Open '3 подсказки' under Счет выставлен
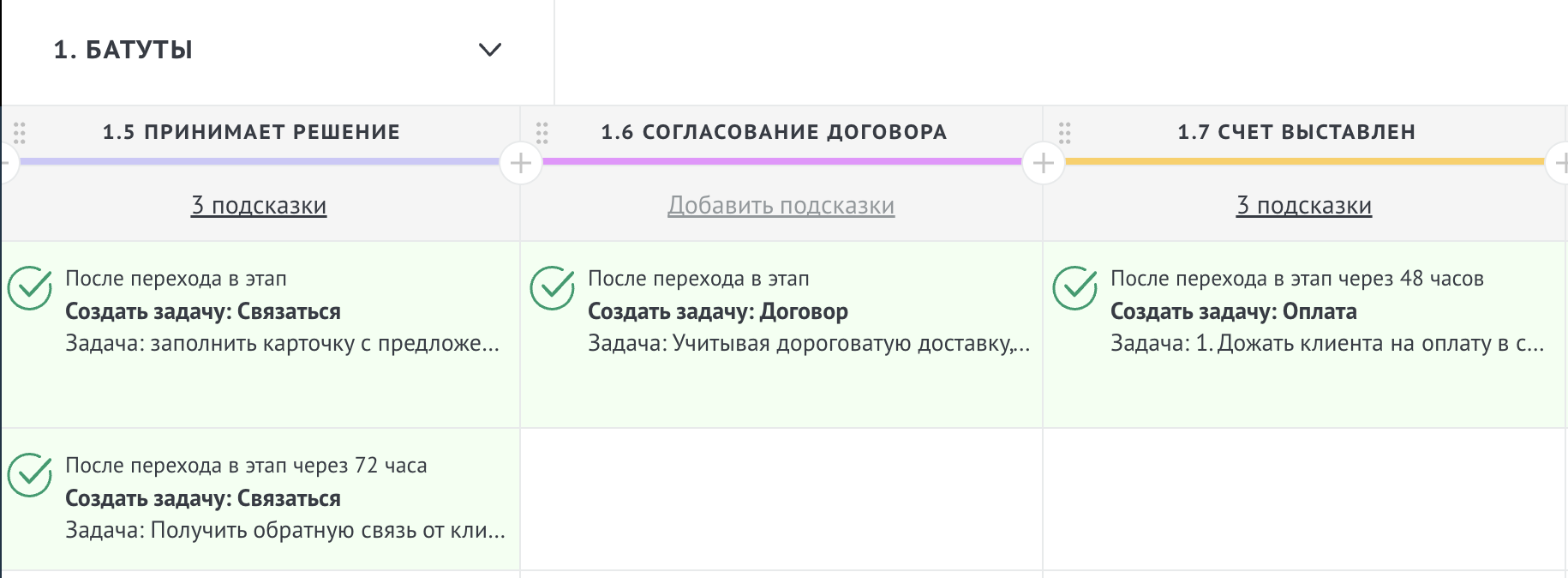Image resolution: width=1568 pixels, height=578 pixels. 1304,206
